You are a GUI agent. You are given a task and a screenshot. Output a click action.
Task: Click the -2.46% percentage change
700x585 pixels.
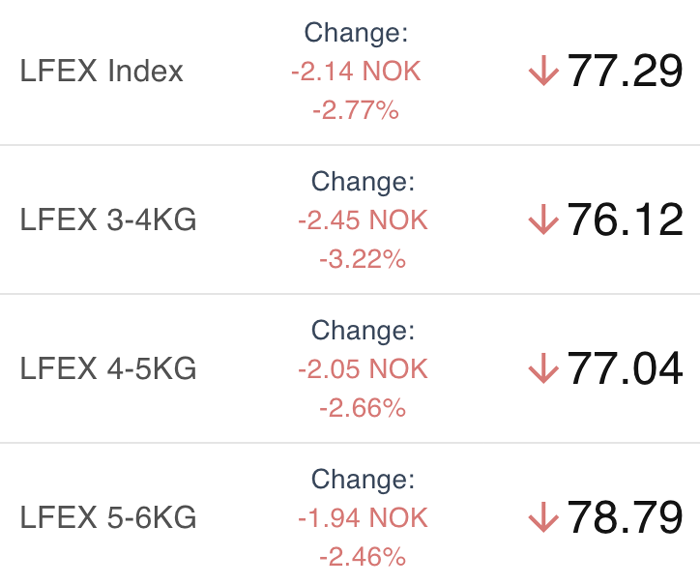362,556
